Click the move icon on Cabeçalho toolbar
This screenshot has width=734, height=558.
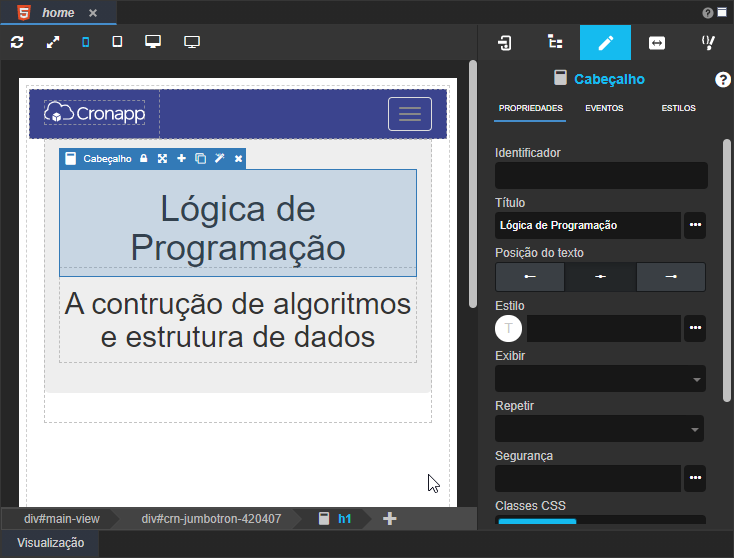click(162, 159)
